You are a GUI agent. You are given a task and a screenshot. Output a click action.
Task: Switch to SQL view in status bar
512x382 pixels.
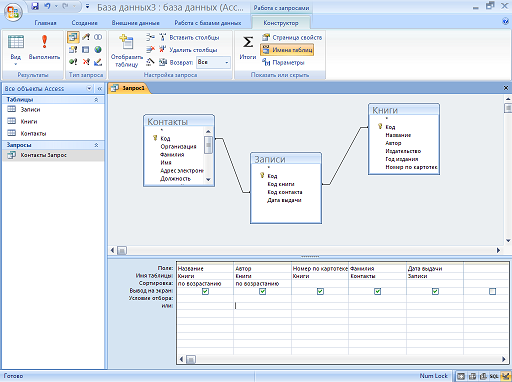(494, 376)
